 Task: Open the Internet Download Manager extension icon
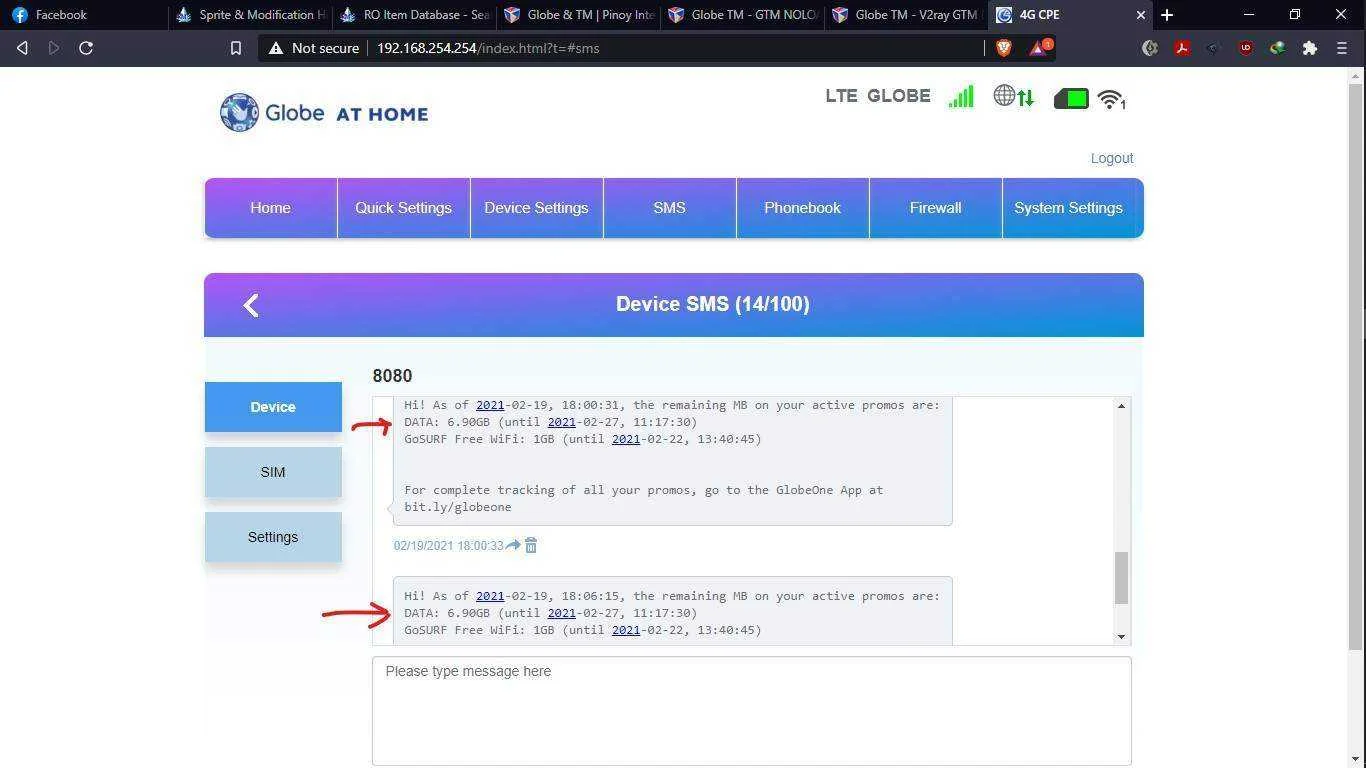1278,48
